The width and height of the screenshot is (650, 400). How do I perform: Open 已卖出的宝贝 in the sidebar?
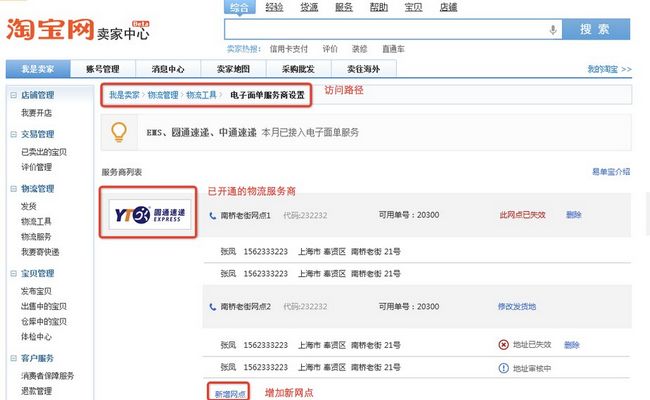(44, 152)
